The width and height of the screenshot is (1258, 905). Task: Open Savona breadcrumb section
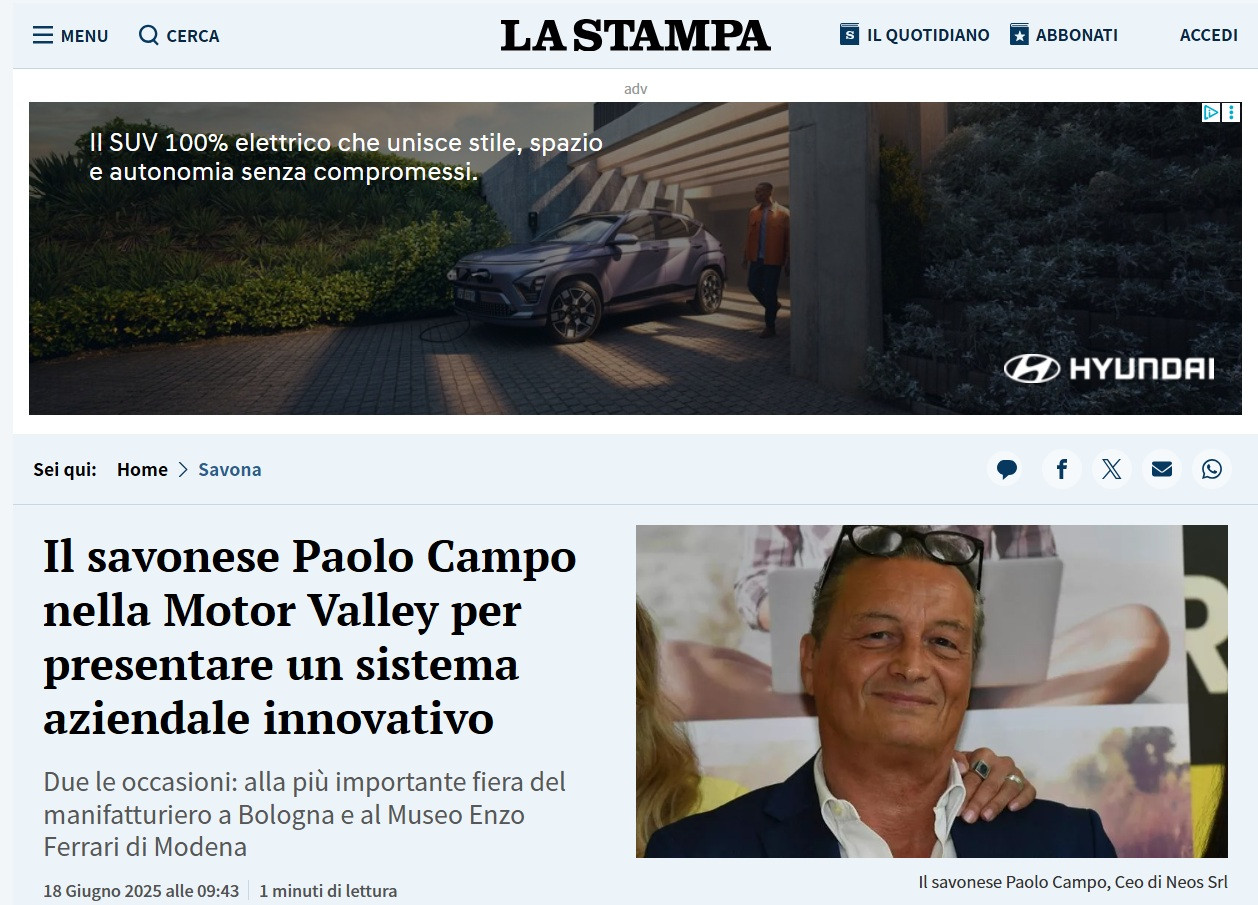click(230, 469)
